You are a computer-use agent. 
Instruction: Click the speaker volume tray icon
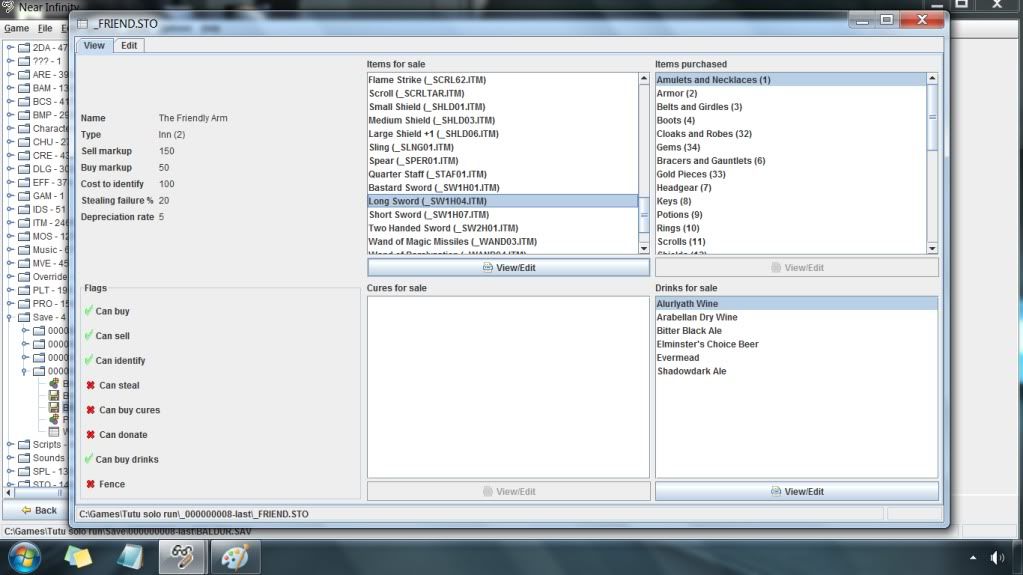coord(996,557)
